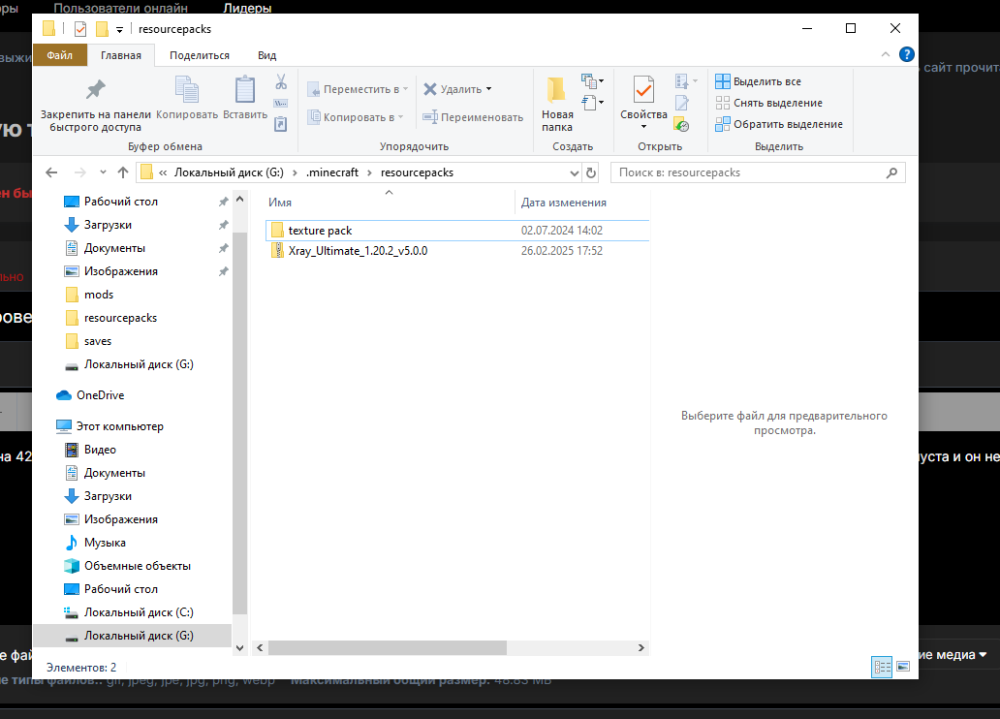Expand the Удалить dropdown arrow
This screenshot has width=1000, height=719.
pos(489,89)
